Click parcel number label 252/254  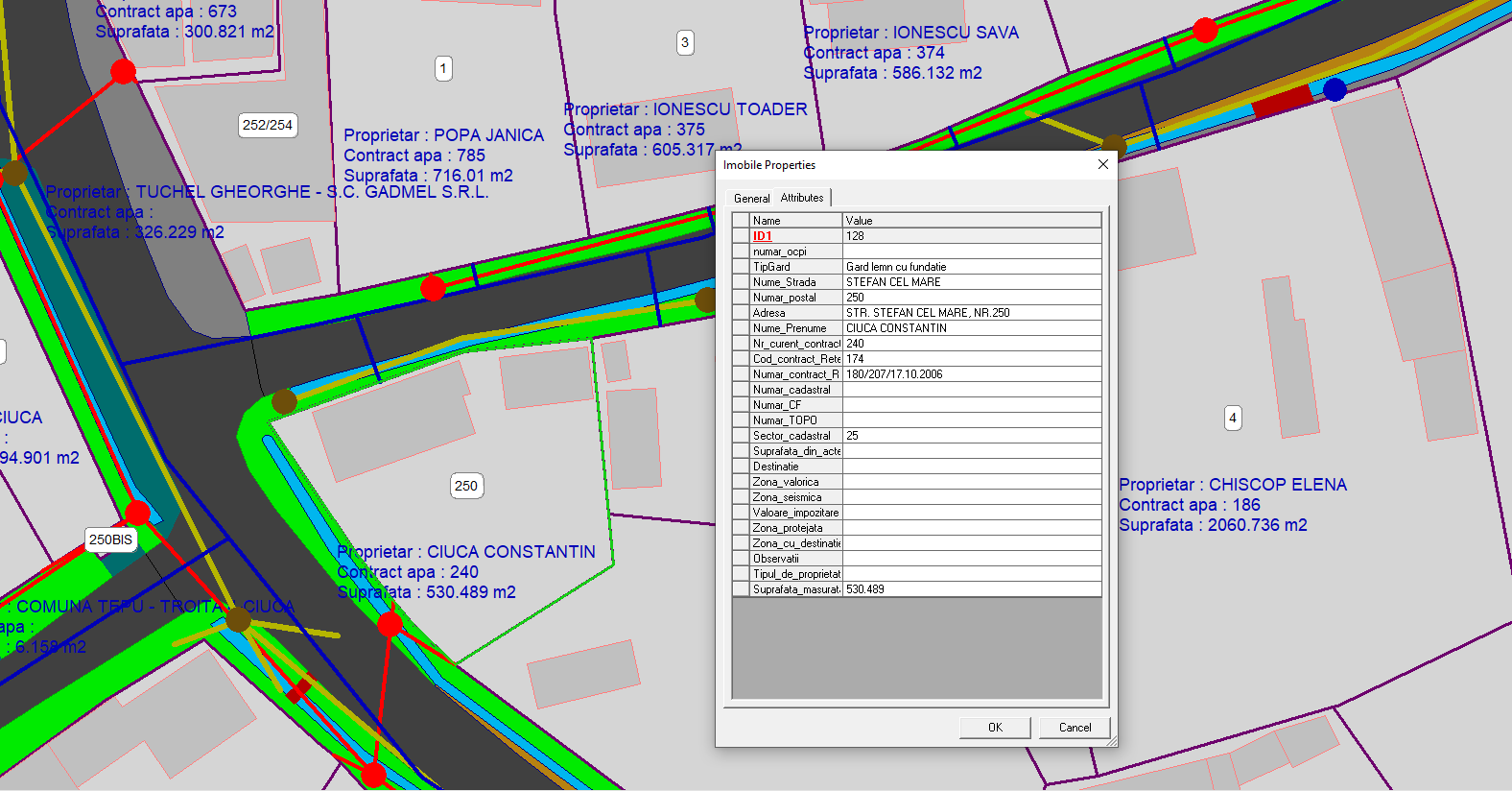[x=267, y=125]
